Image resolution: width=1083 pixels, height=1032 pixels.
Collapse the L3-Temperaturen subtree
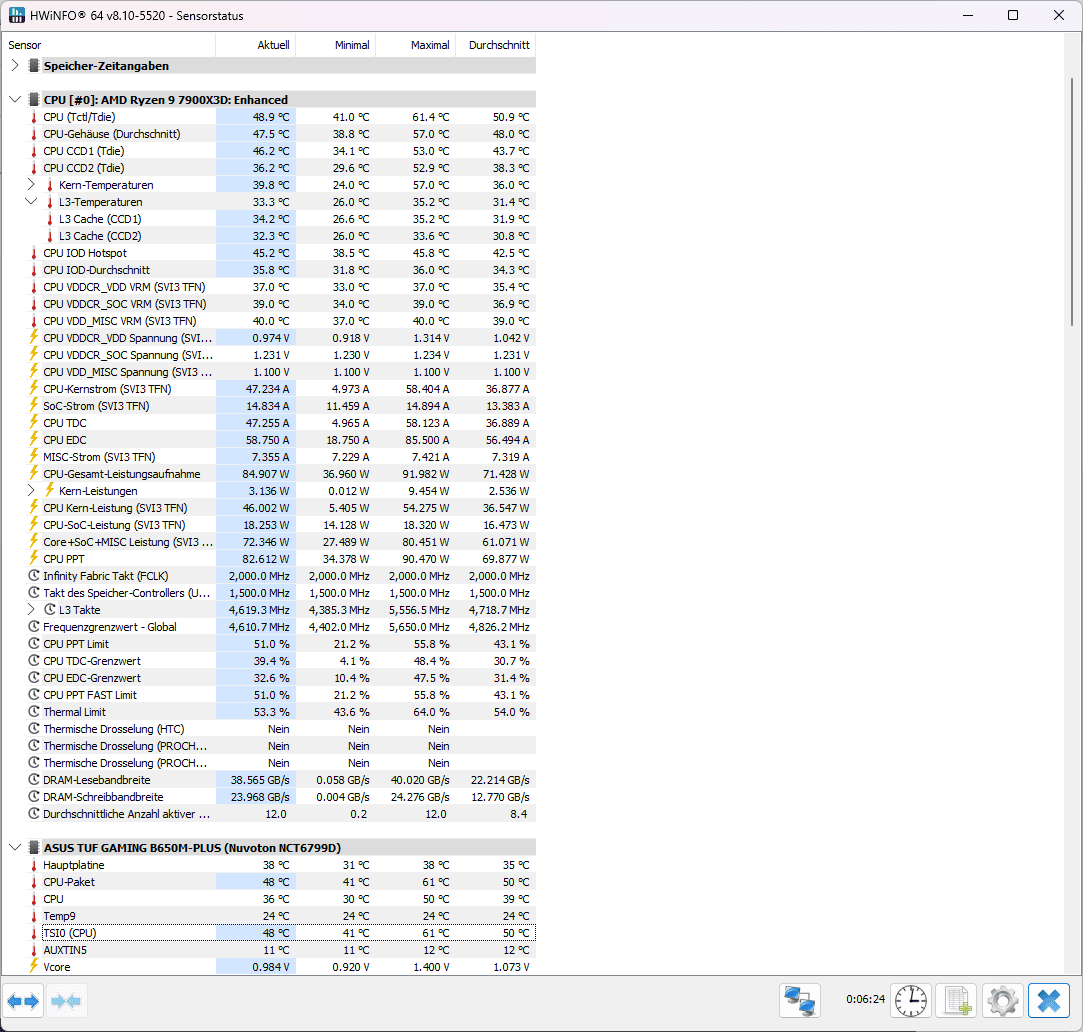click(x=31, y=202)
